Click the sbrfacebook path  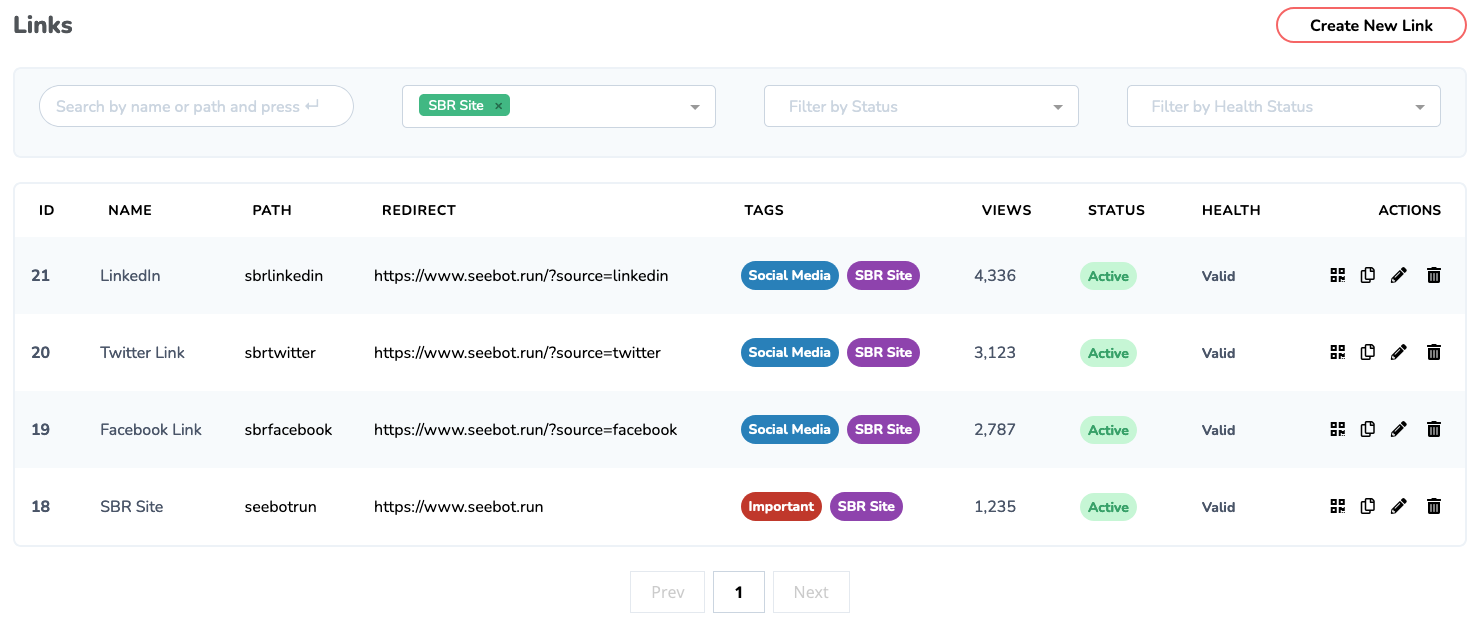click(x=288, y=429)
